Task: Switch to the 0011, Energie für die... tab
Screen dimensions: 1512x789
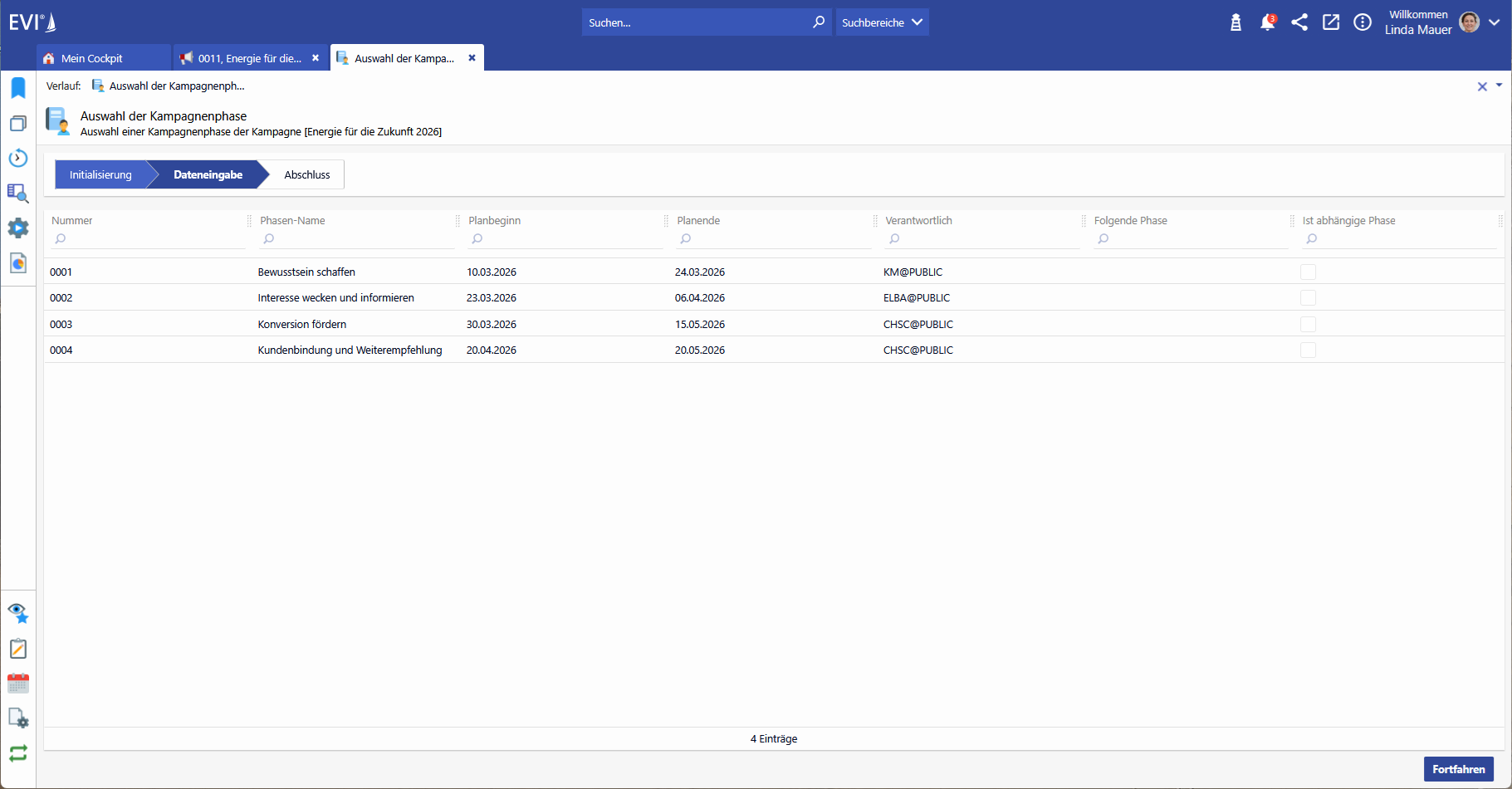Action: tap(249, 58)
